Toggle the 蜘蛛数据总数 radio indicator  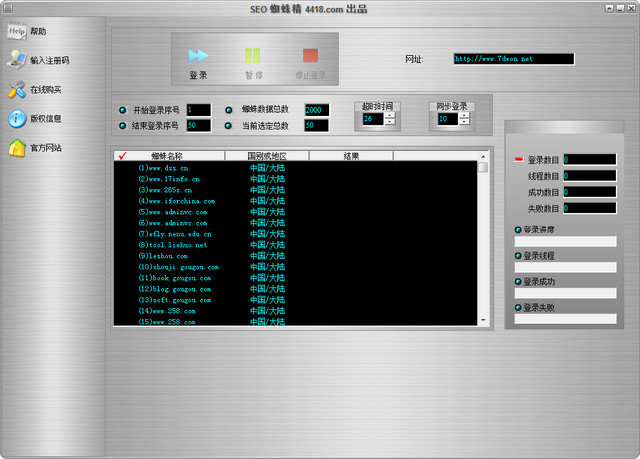pyautogui.click(x=231, y=109)
